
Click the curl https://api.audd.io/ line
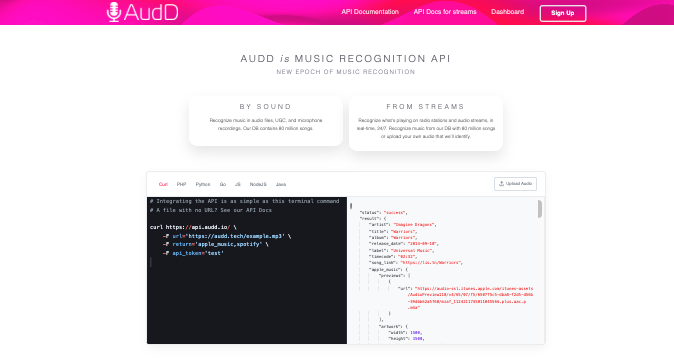pos(193,227)
